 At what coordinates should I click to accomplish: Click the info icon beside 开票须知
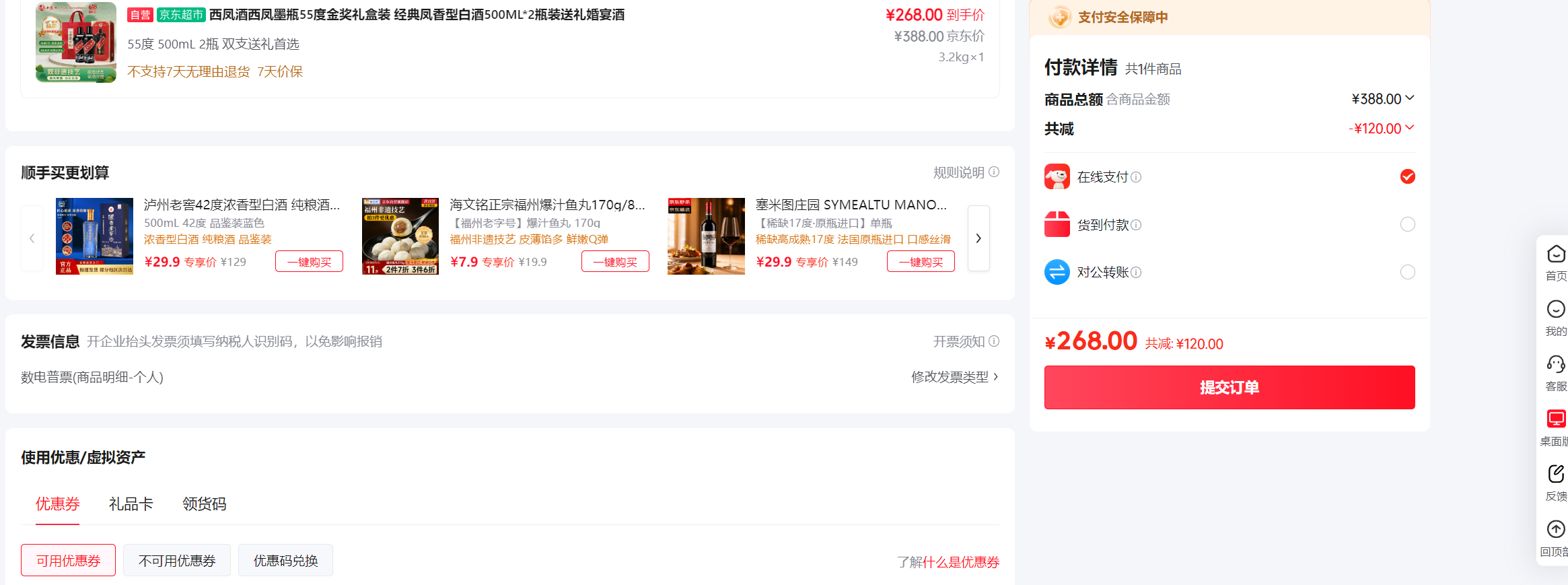994,341
